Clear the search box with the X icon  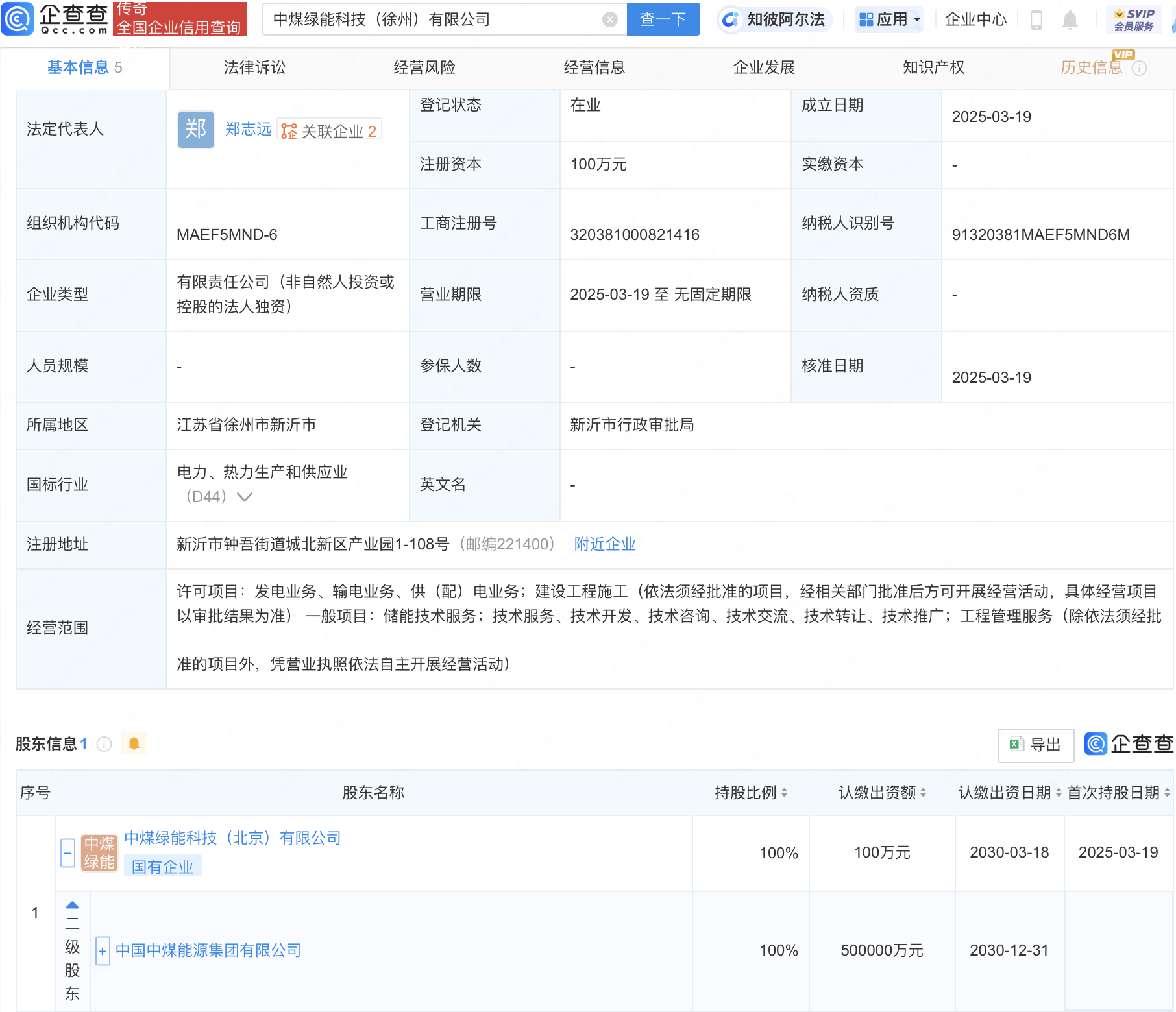[609, 19]
